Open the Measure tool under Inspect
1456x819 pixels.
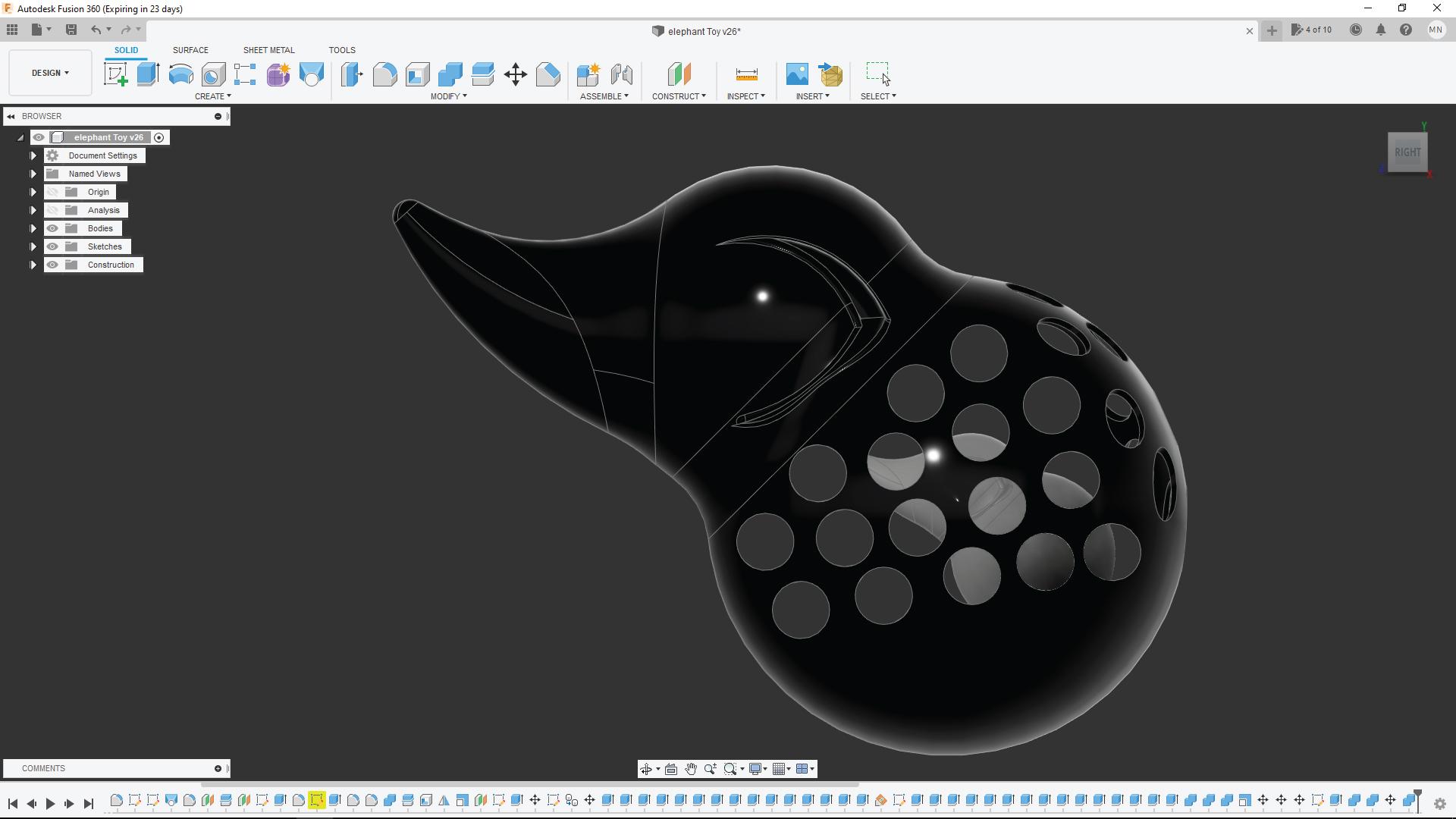coord(745,73)
